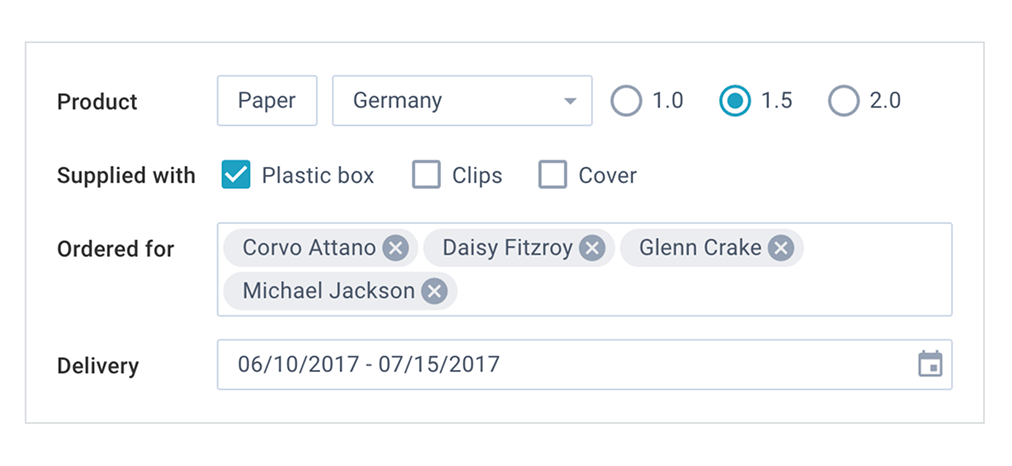Tick the Cover checkbox
This screenshot has width=1012, height=466.
pos(553,176)
